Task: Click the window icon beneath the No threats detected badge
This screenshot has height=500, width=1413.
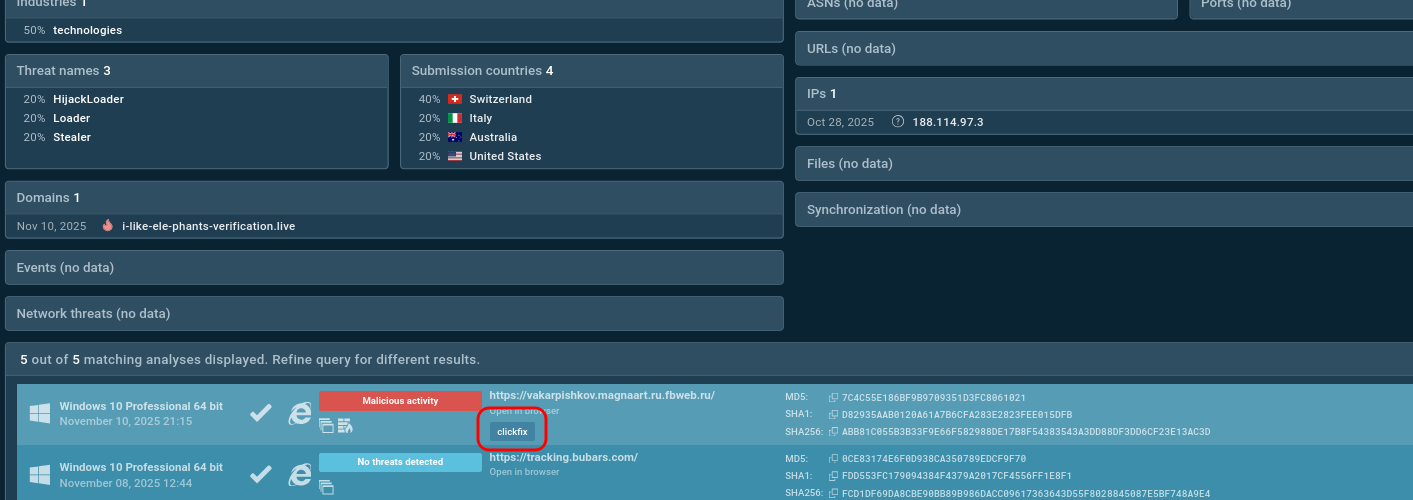Action: point(326,487)
